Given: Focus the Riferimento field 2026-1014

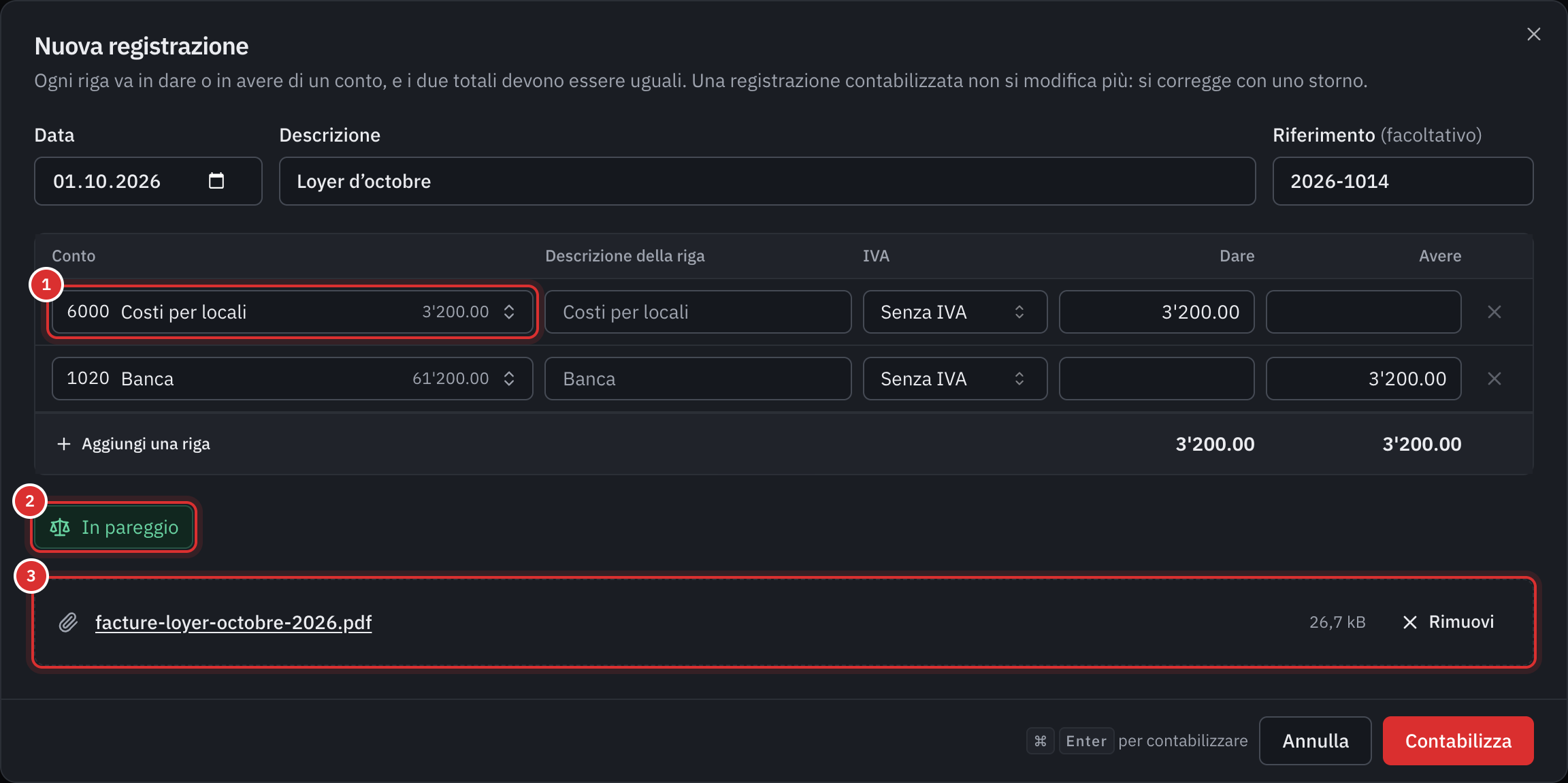Looking at the screenshot, I should [x=1403, y=181].
